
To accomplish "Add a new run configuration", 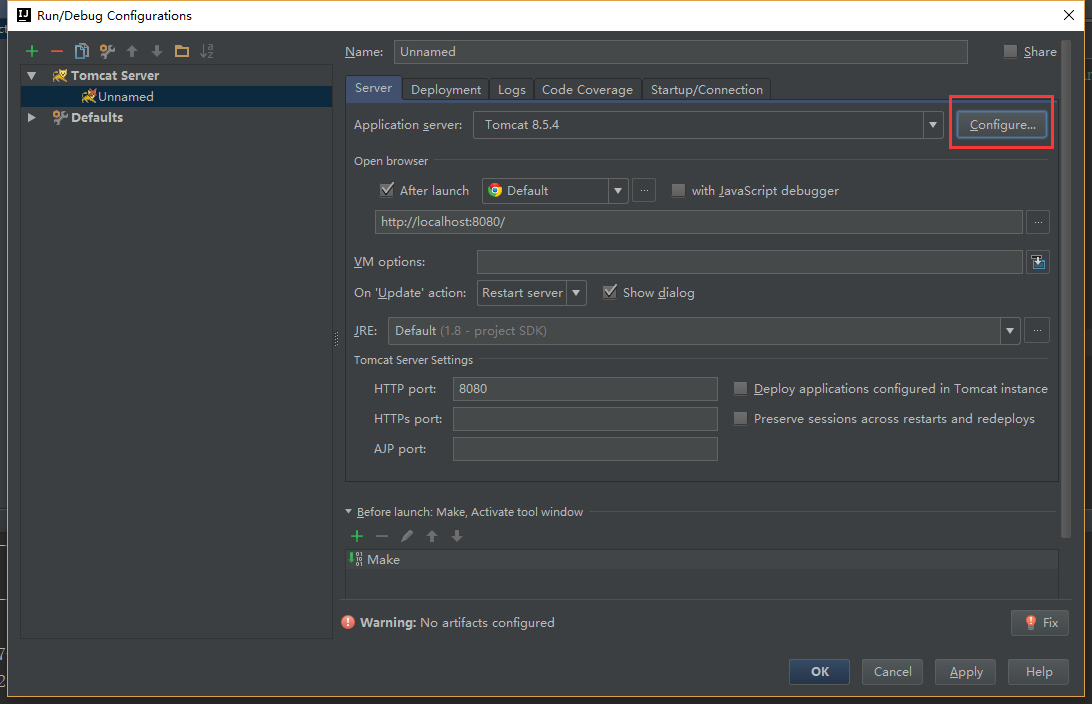I will [32, 51].
